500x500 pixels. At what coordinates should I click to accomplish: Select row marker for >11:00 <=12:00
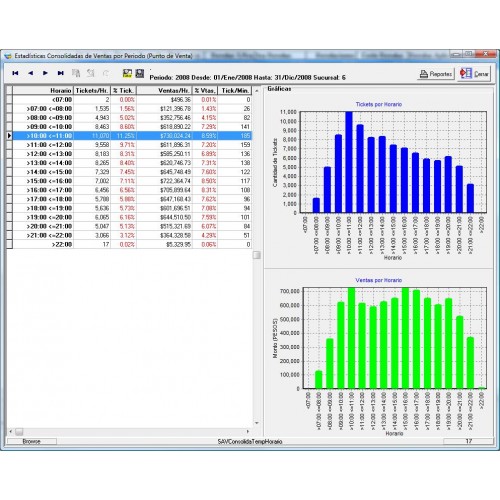click(9, 145)
